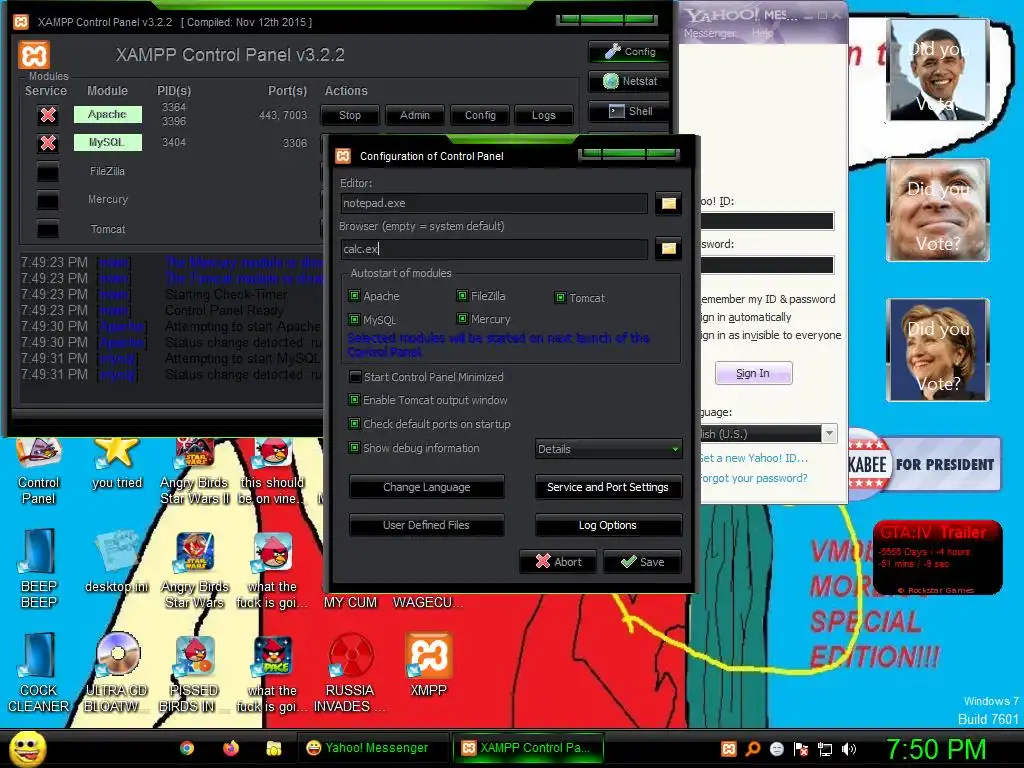Open Service and Port Settings
The image size is (1024, 768).
coord(608,487)
